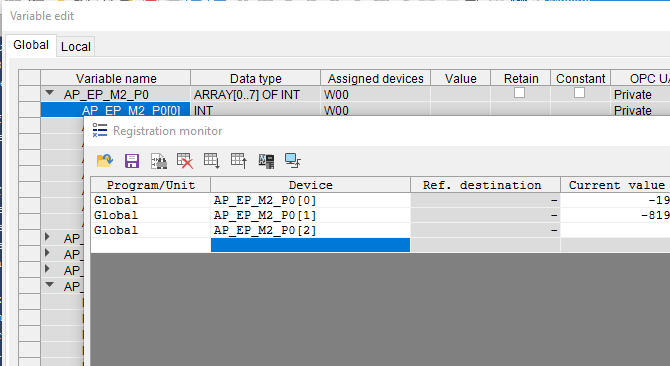Click the Program/Unit column header

pos(151,185)
